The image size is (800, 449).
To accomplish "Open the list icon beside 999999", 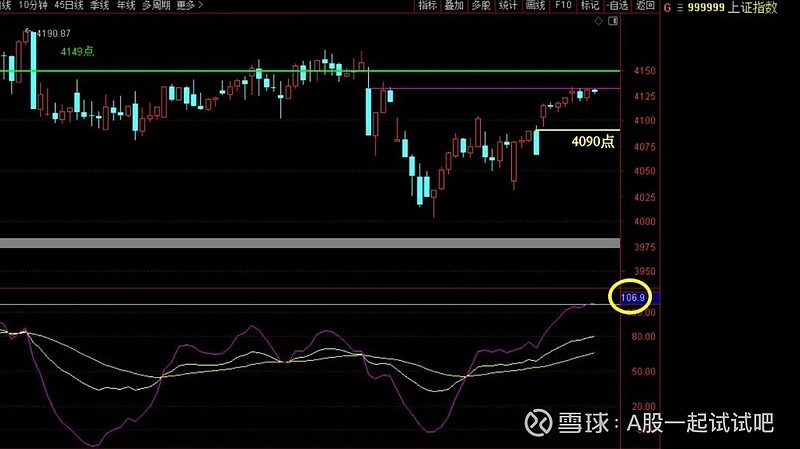I will pos(680,8).
